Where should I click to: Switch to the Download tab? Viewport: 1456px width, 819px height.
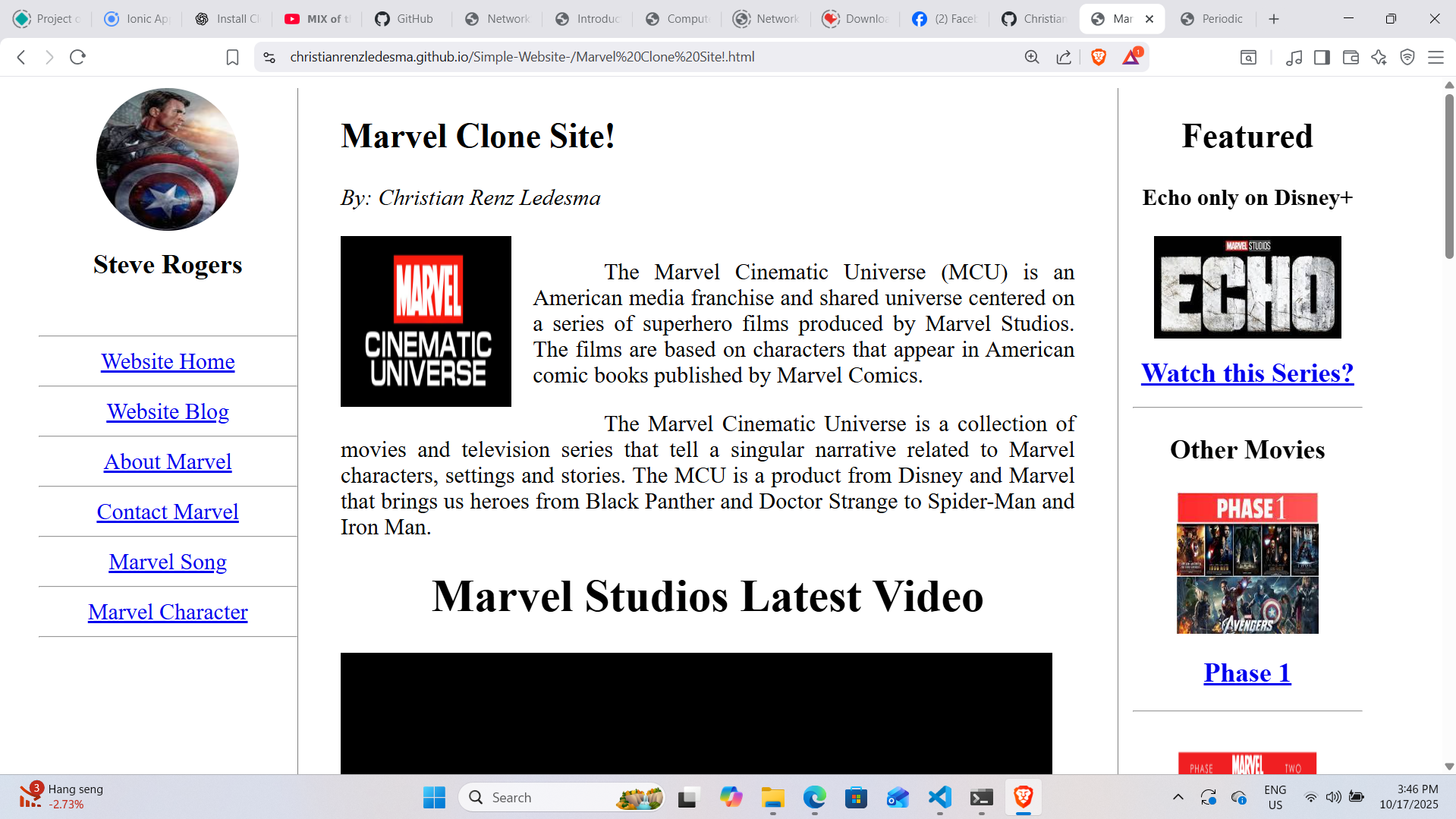coord(856,19)
